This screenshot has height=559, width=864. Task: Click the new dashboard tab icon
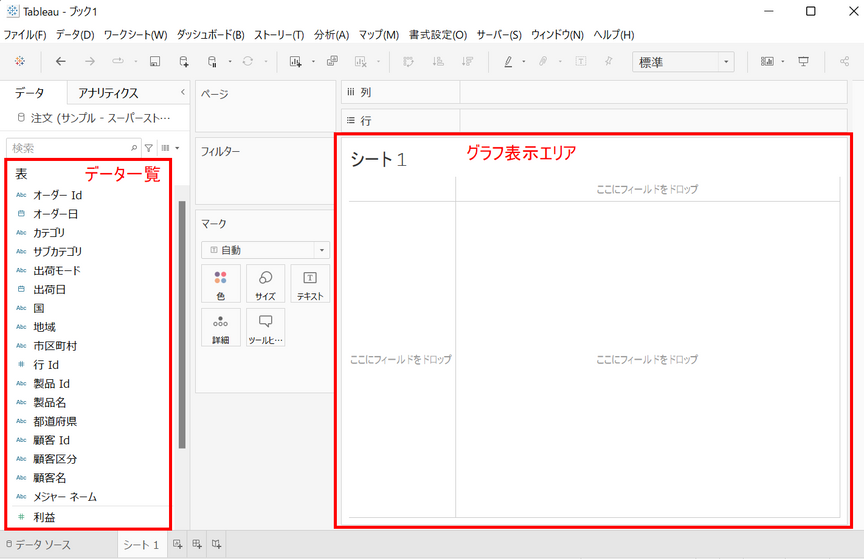(197, 544)
